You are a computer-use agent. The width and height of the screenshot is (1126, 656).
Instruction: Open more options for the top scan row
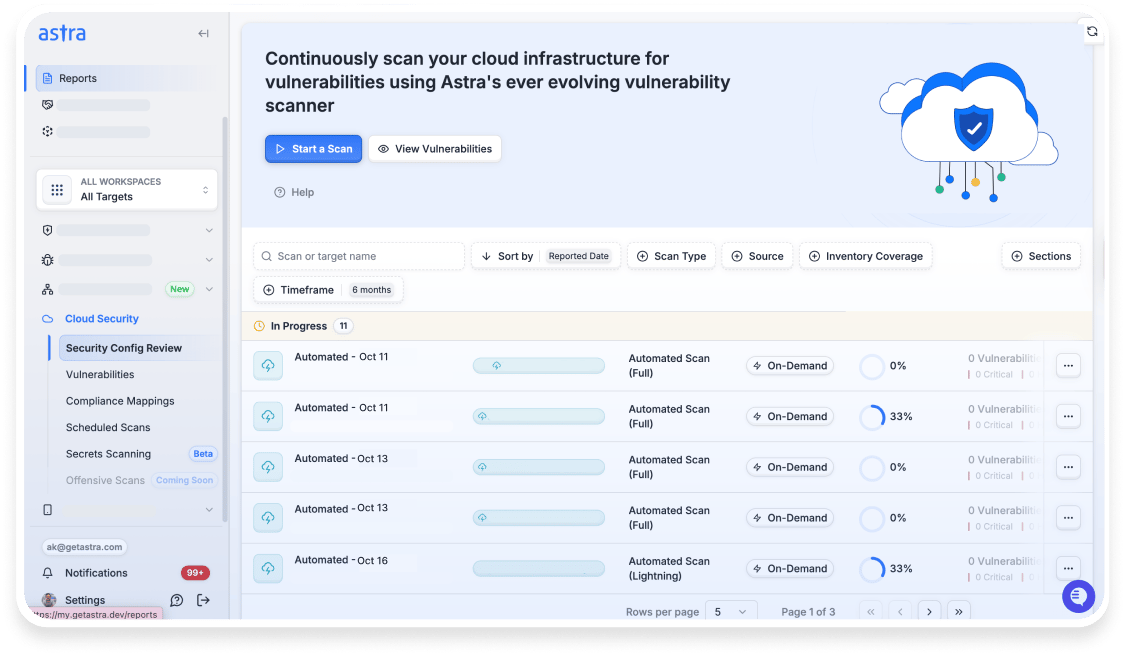coord(1069,365)
